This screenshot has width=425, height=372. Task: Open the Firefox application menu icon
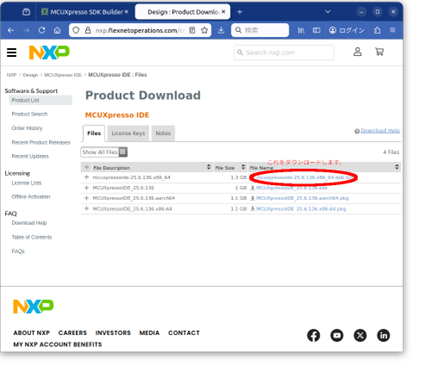click(x=393, y=30)
